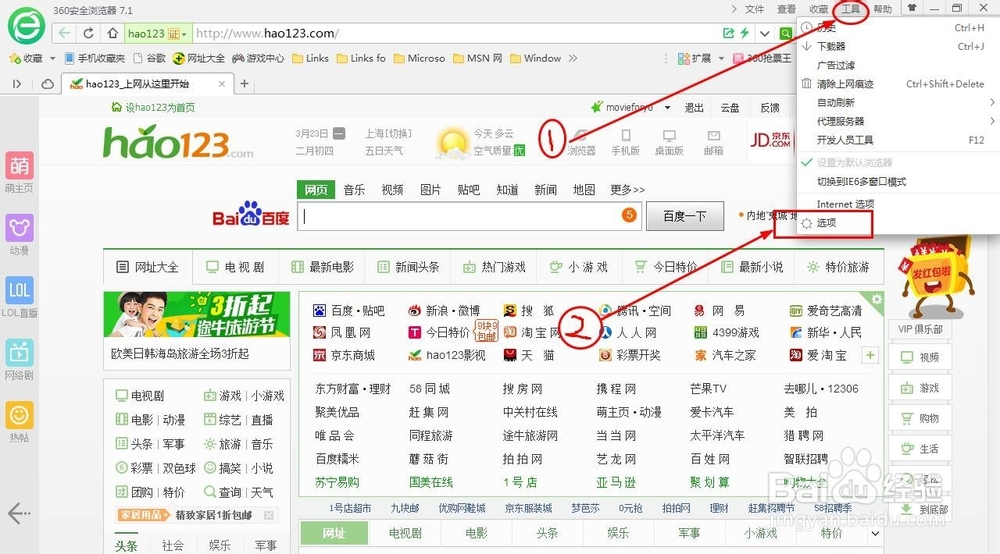
Task: Click 百度一下 search button
Action: (684, 216)
